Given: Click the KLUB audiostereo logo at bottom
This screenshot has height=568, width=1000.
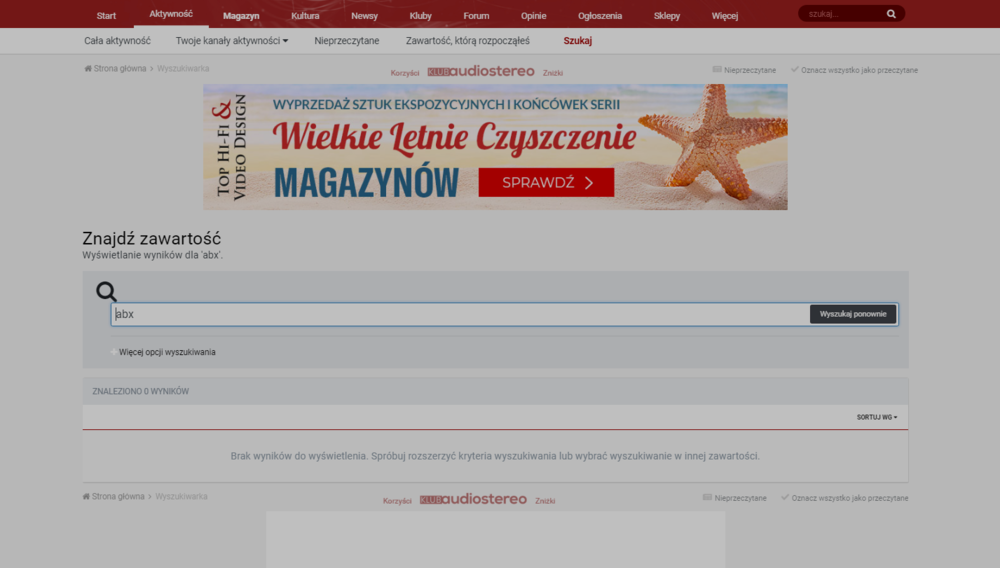Looking at the screenshot, I should tap(473, 499).
